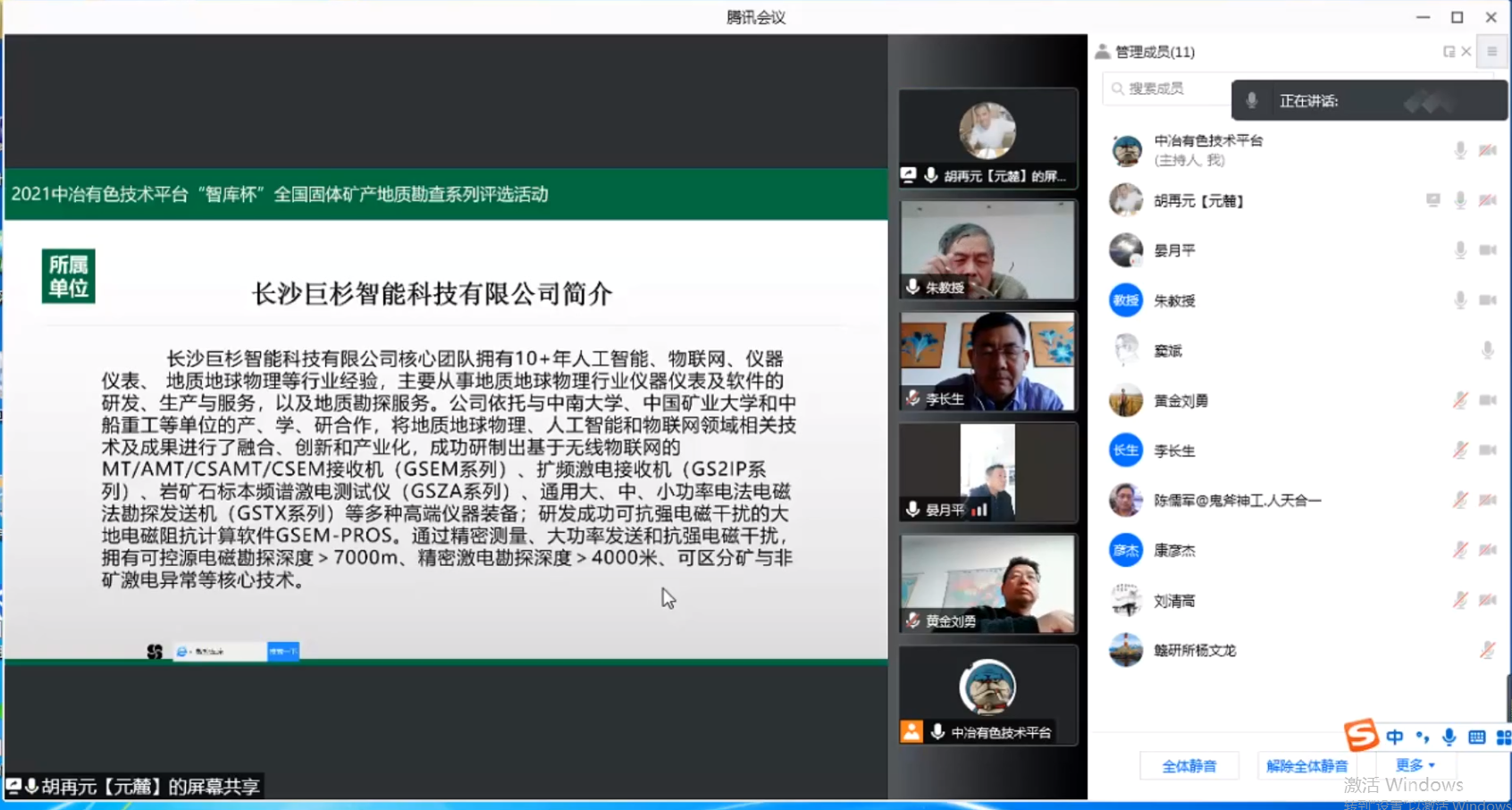Click camera icon of 朱教授 in member list
This screenshot has height=810, width=1512.
pos(1487,300)
